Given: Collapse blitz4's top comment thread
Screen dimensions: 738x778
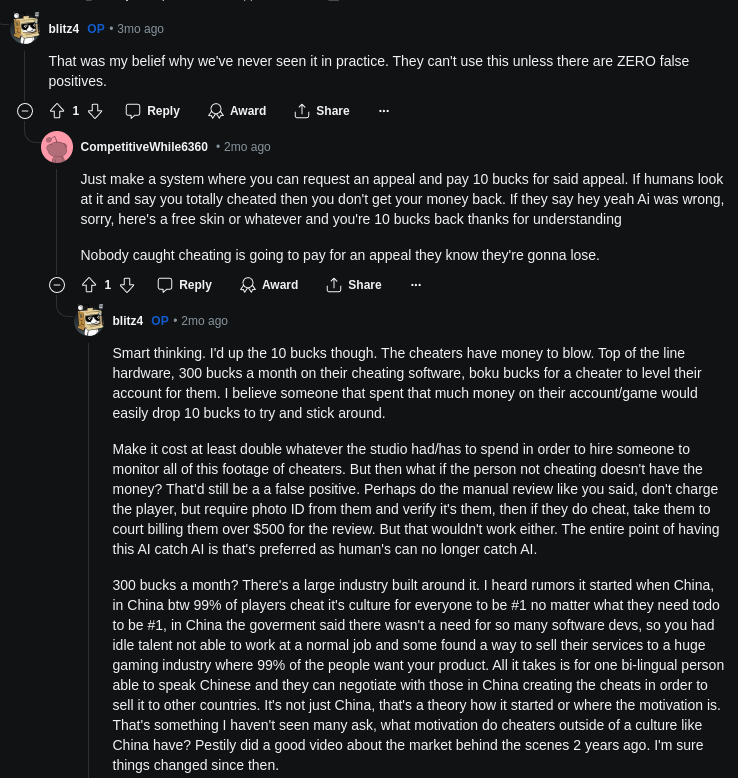Looking at the screenshot, I should point(25,111).
